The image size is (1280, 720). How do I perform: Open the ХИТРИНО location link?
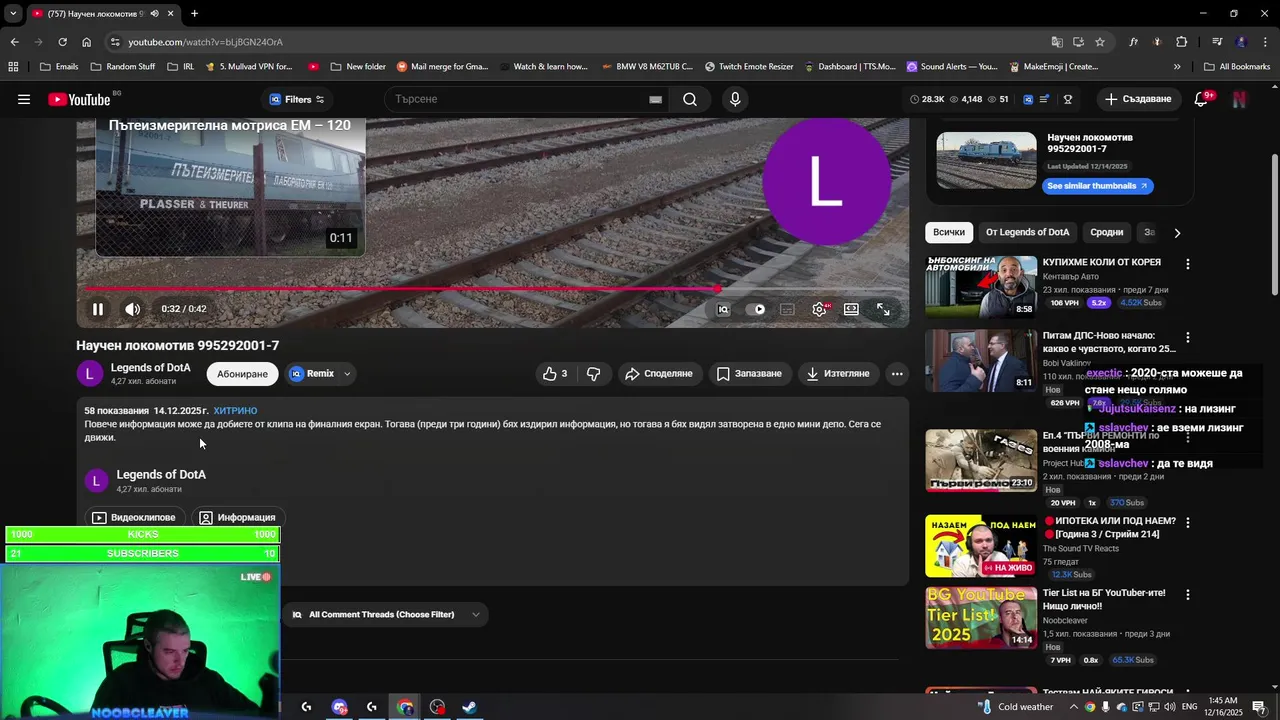pyautogui.click(x=235, y=411)
